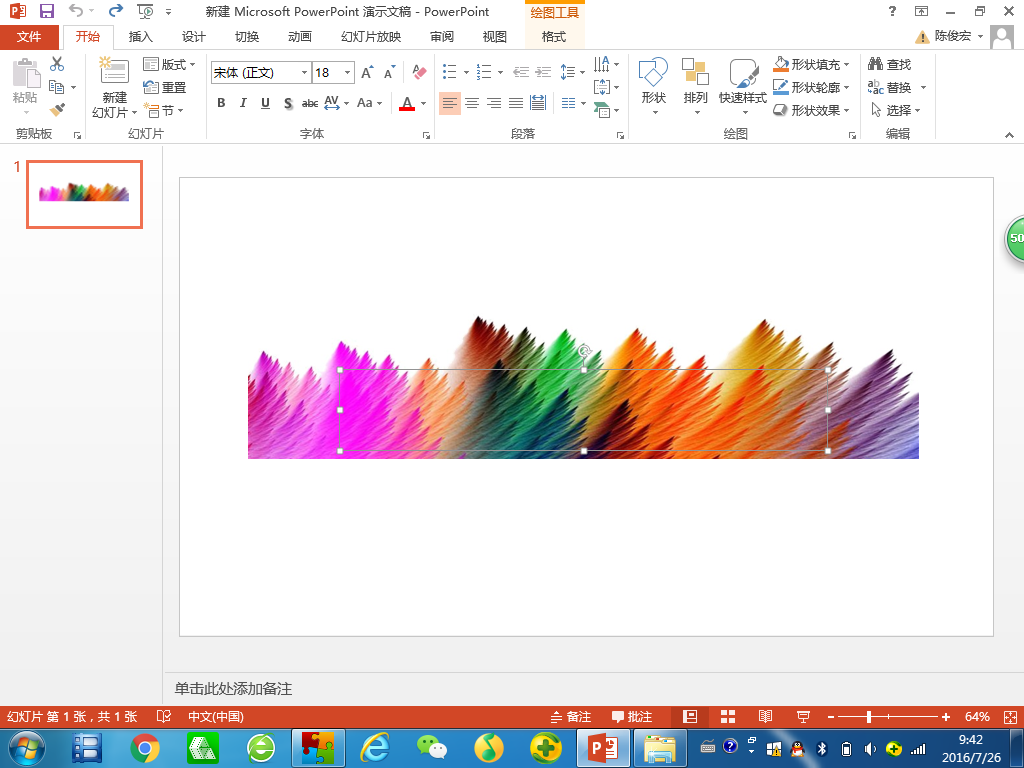Screen dimensions: 1024x768
Task: Click the zoom in plus button
Action: [x=946, y=716]
